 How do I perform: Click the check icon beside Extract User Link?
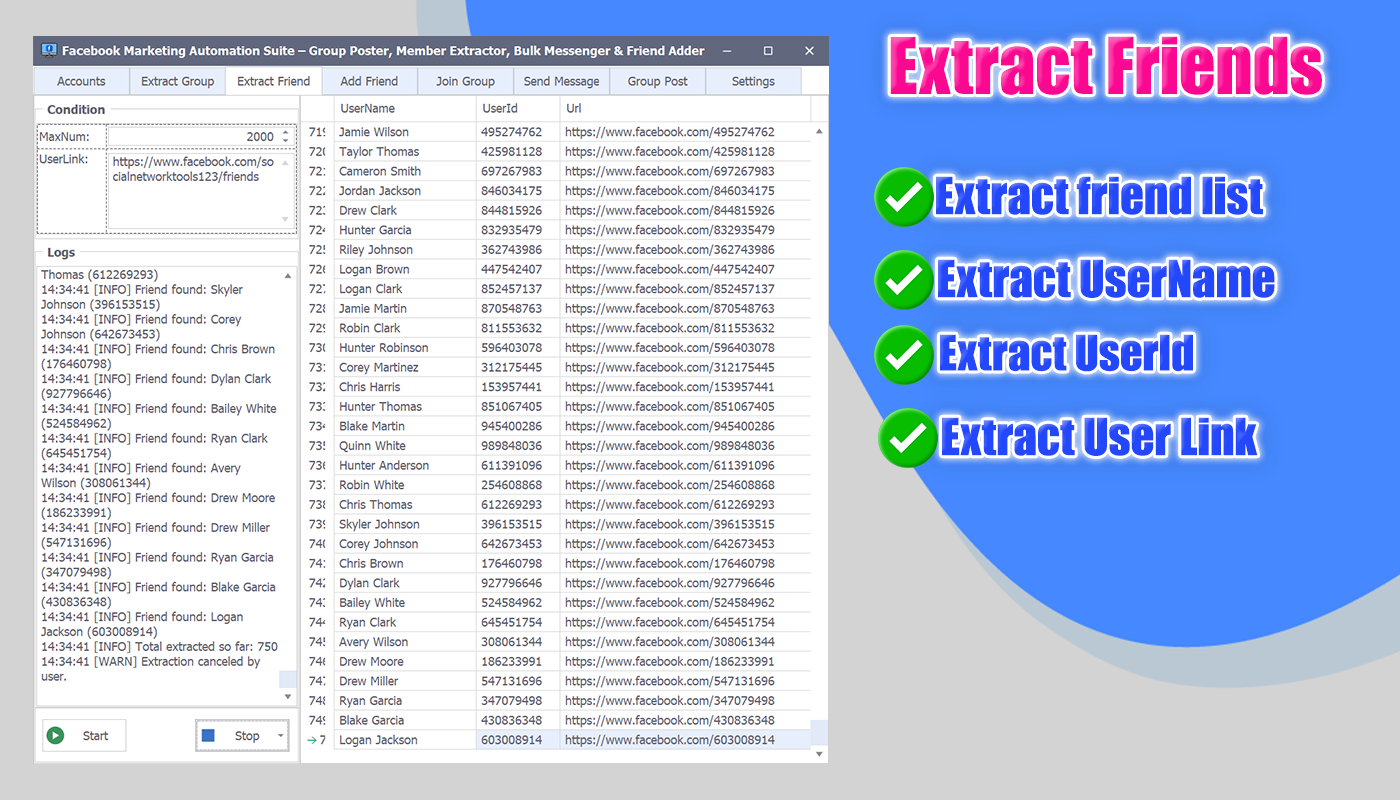click(908, 437)
